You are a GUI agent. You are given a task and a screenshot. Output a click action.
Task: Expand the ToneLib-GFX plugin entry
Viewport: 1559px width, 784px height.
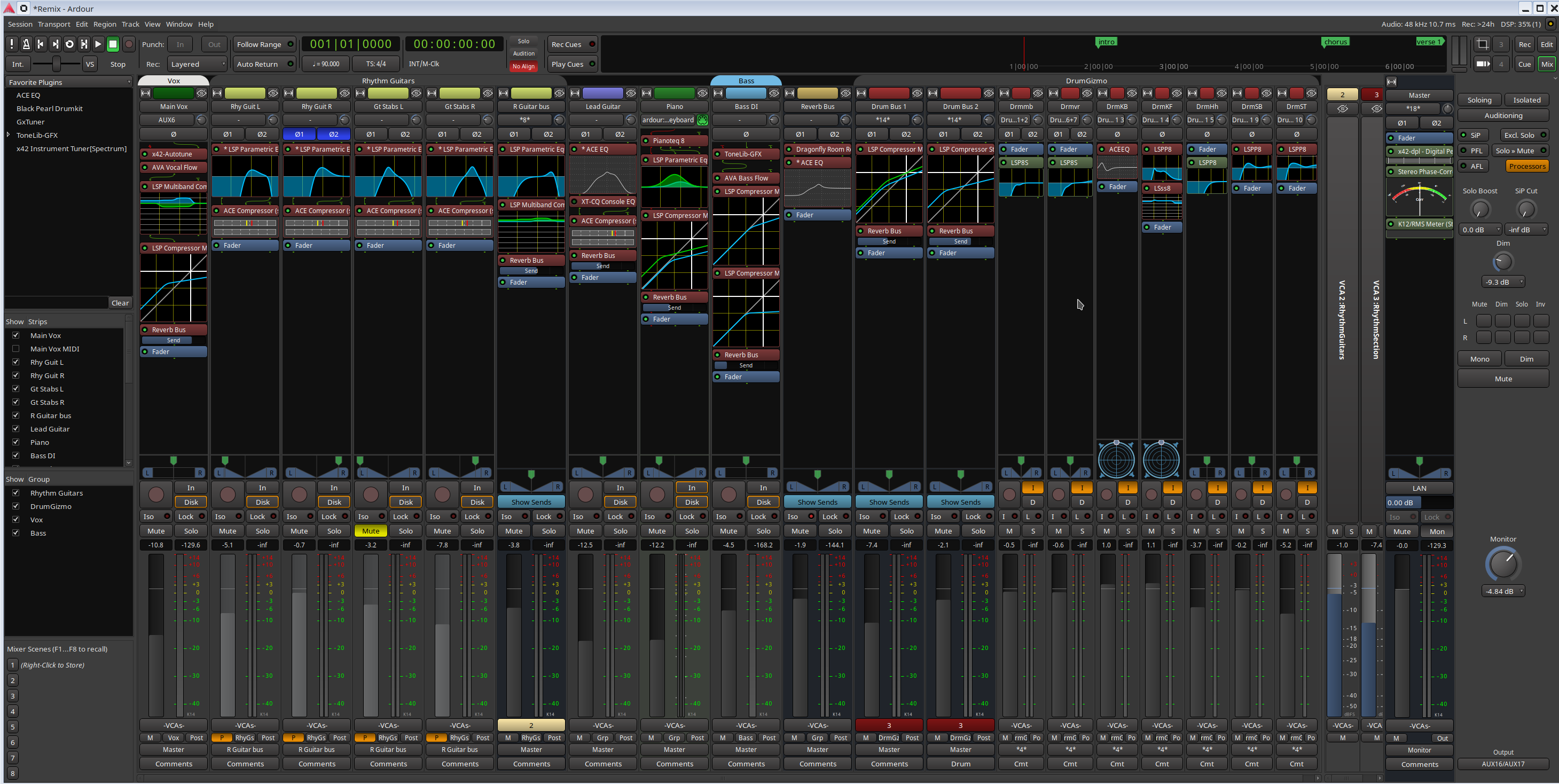[9, 135]
